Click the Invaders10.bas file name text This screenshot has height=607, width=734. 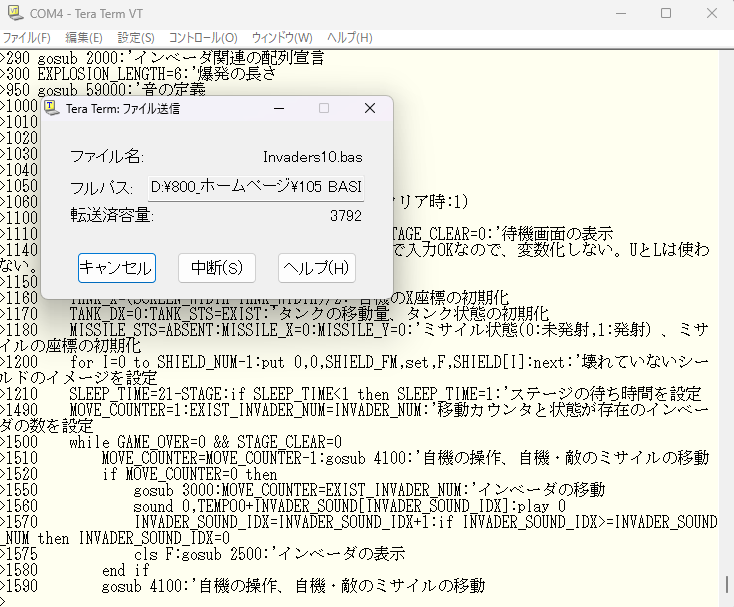(x=312, y=157)
